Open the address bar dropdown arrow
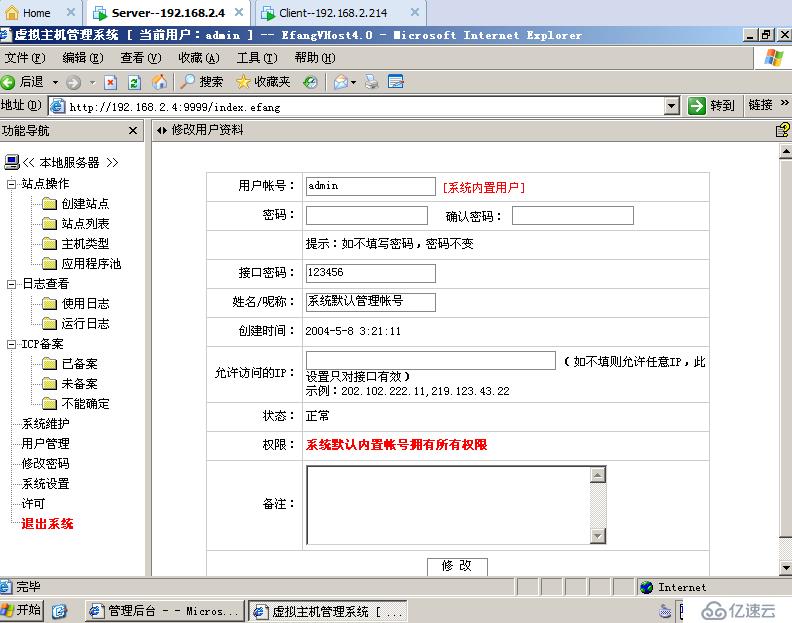 pos(671,106)
